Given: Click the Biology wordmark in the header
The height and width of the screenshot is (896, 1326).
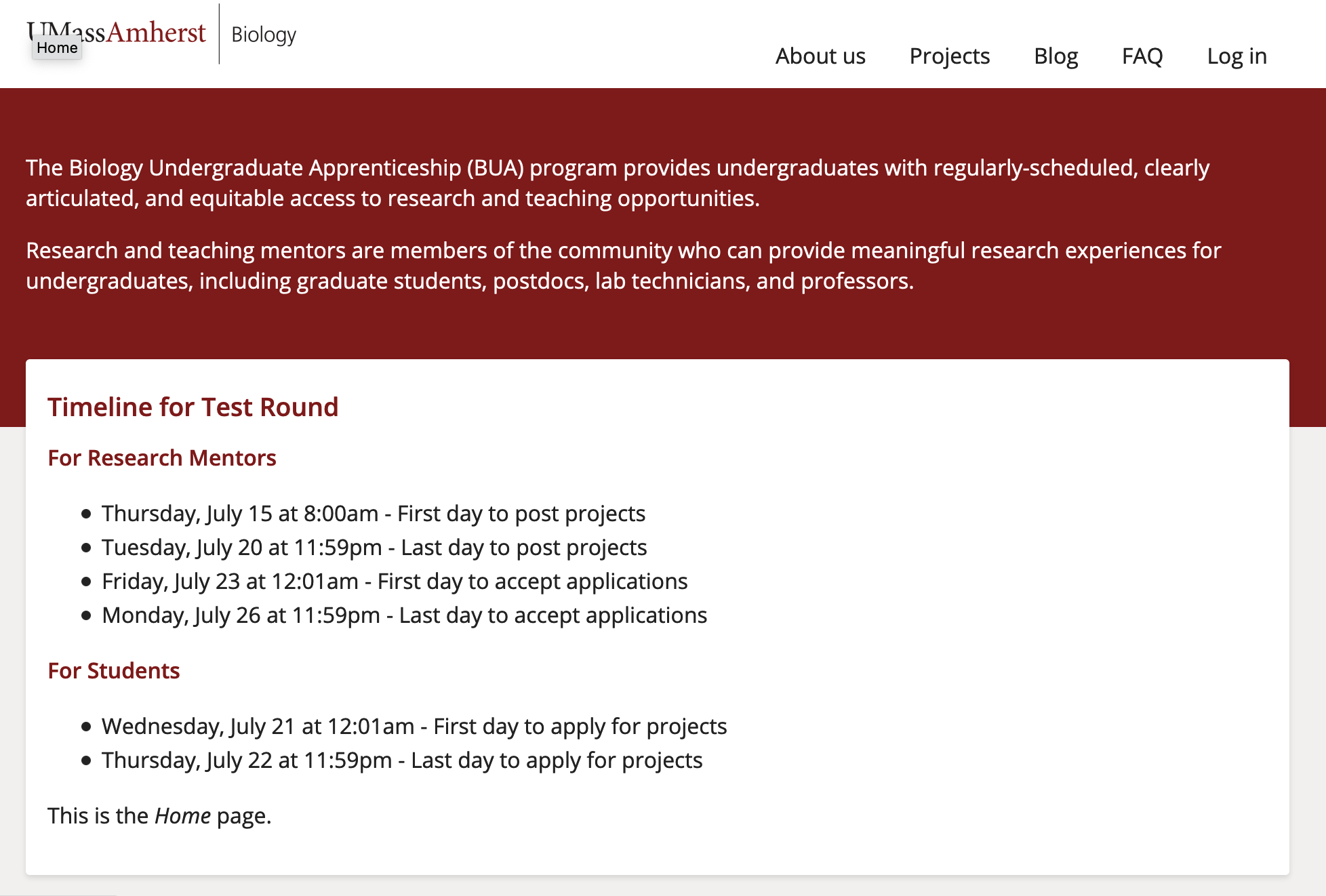Looking at the screenshot, I should [x=263, y=35].
